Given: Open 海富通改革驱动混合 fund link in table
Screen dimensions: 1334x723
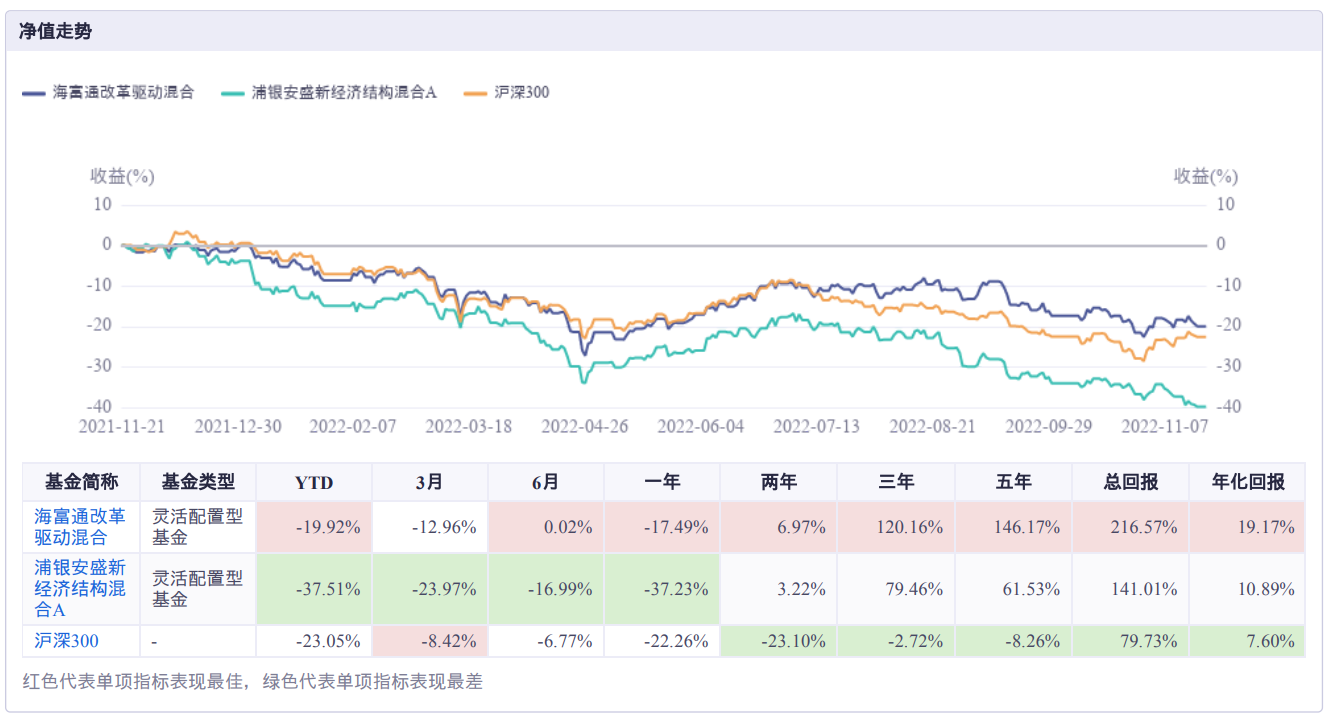Looking at the screenshot, I should 80,527.
